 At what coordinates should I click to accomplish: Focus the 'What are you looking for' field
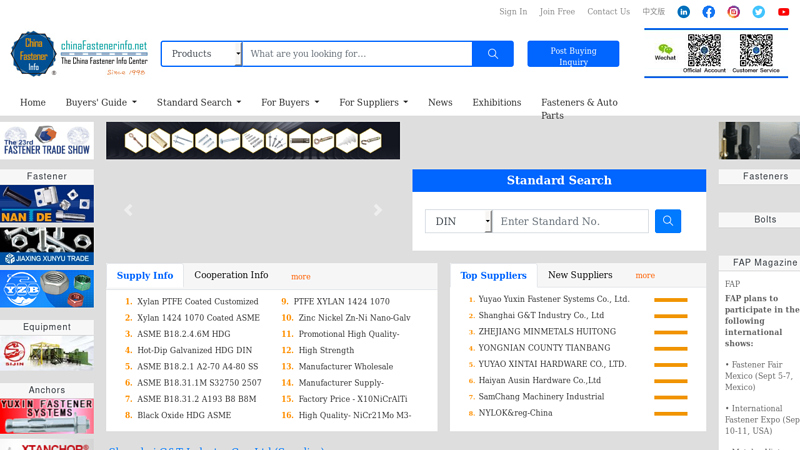(x=357, y=54)
